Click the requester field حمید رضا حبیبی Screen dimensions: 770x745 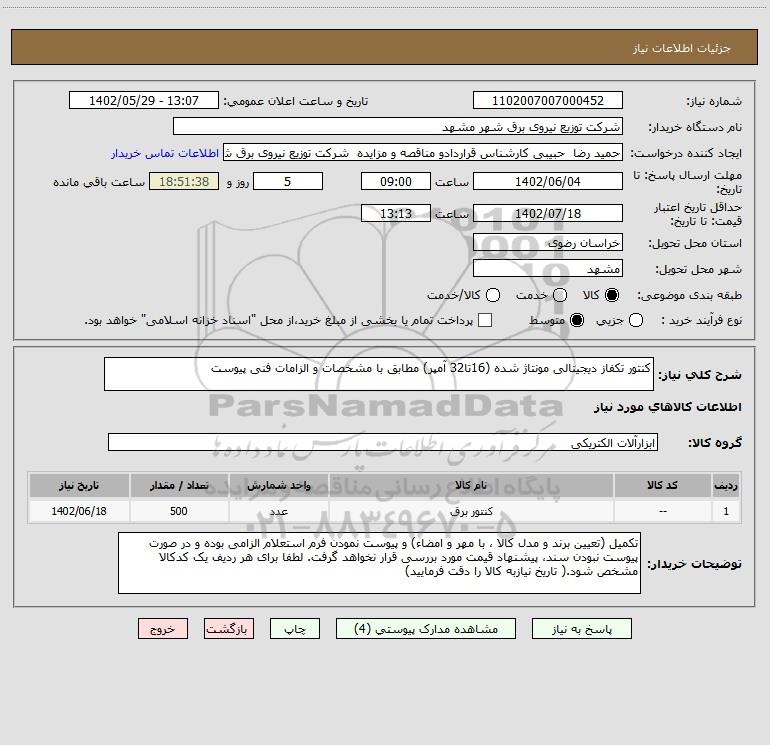(423, 153)
